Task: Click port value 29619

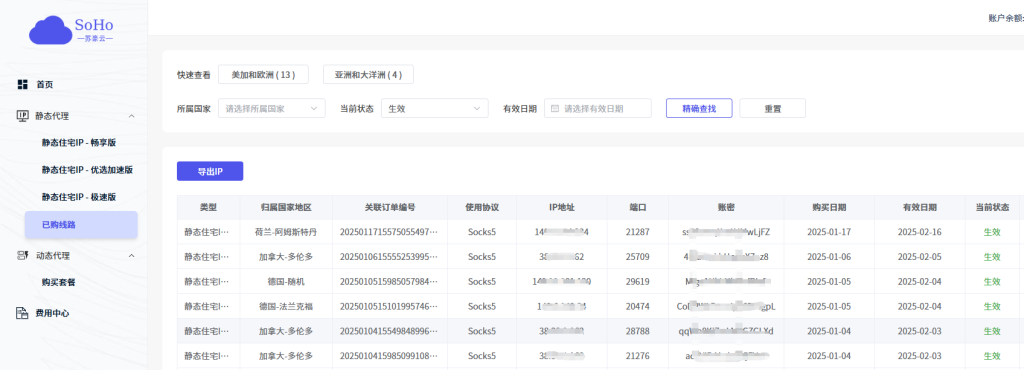Action: [637, 281]
